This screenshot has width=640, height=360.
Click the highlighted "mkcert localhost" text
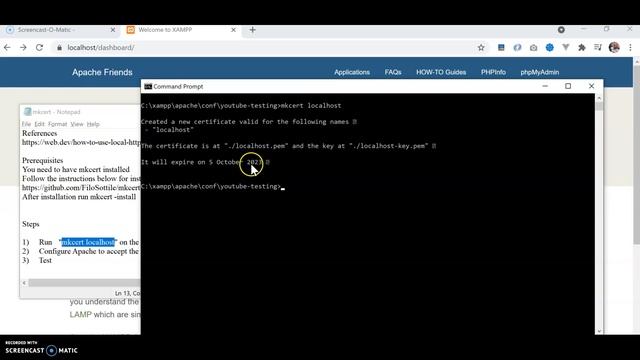[x=88, y=242]
